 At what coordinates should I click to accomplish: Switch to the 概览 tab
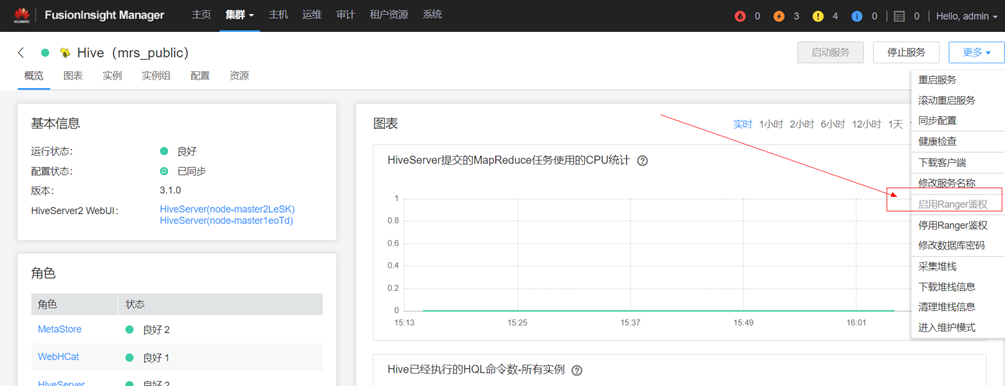pos(34,76)
